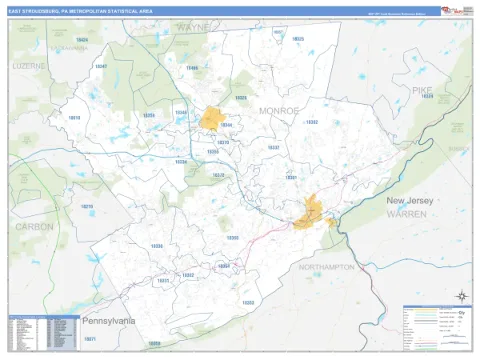Click ZIP code 18325 label
The width and height of the screenshot is (480, 360).
point(298,39)
